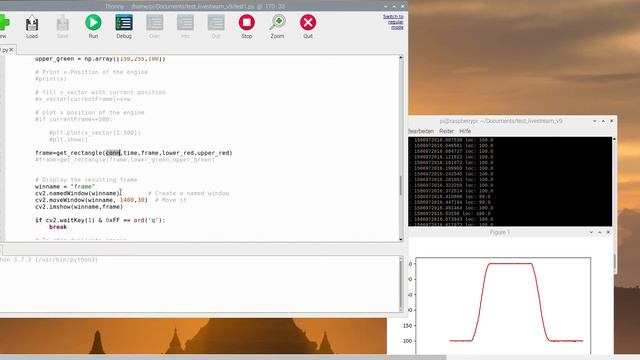Click the terminal output area
Viewport: 640px width, 360px height.
(510, 181)
